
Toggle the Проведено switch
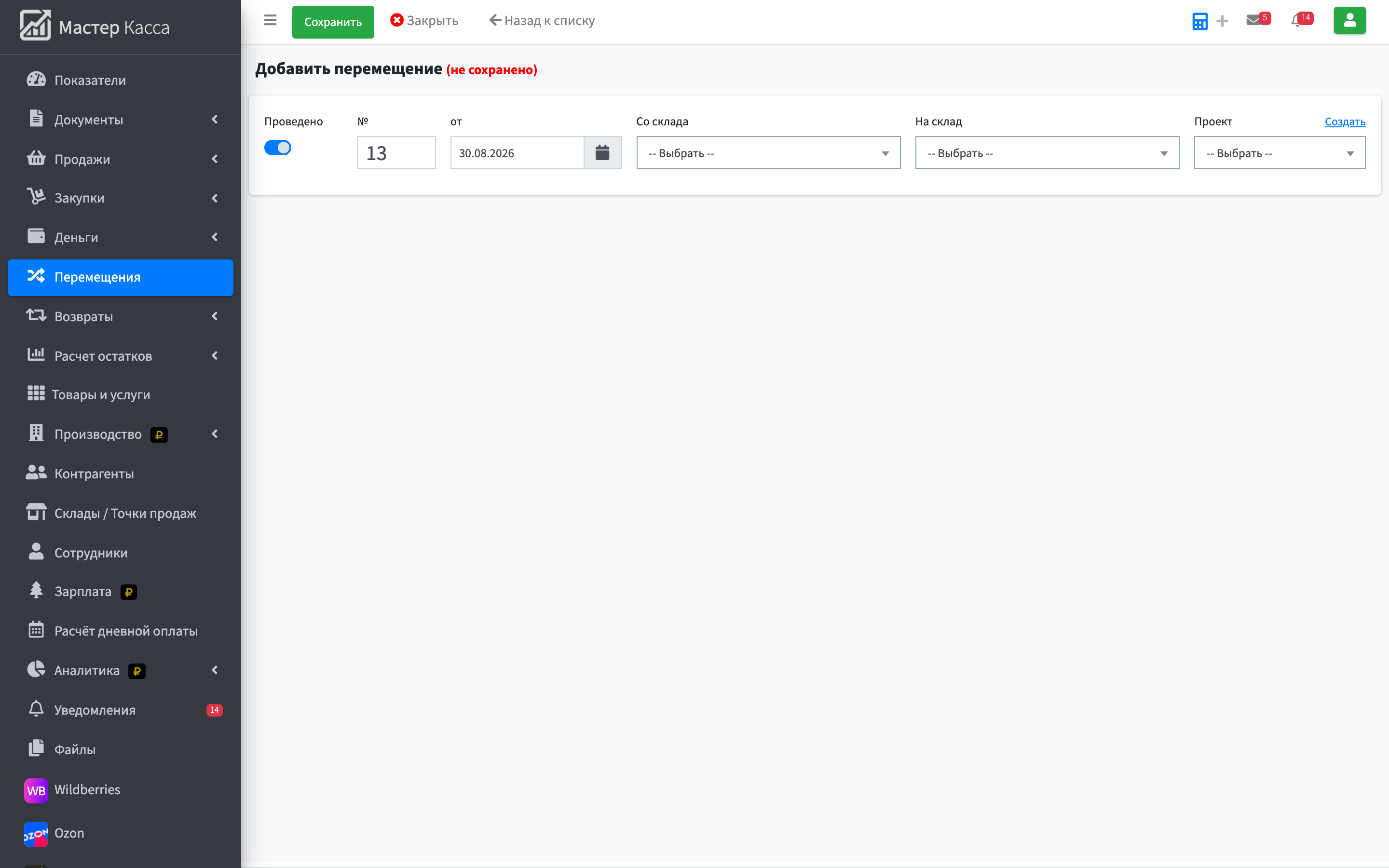coord(278,148)
